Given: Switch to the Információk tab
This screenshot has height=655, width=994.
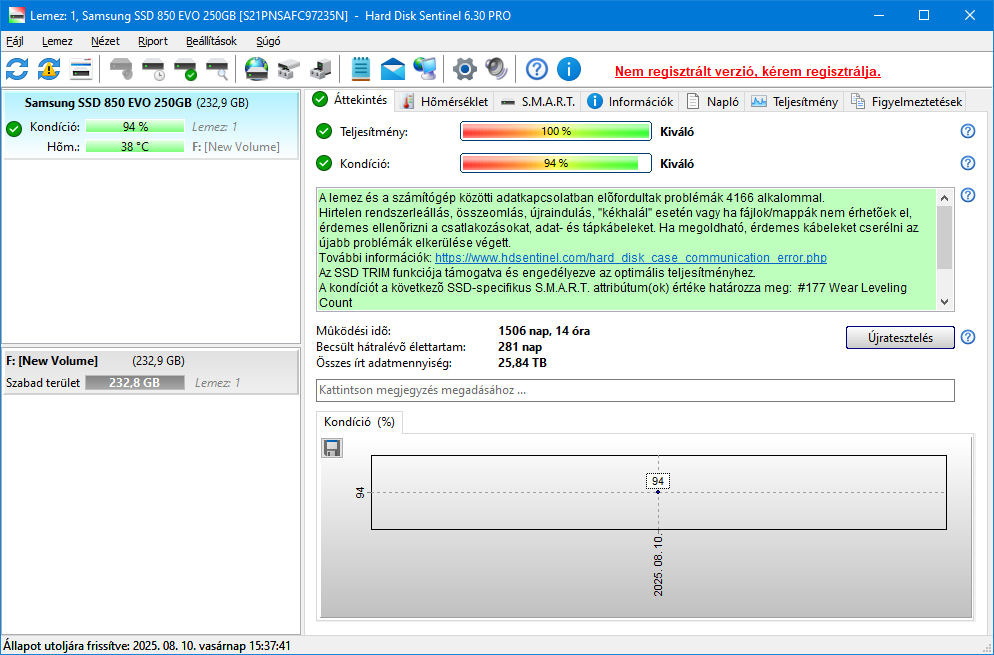Looking at the screenshot, I should [630, 101].
